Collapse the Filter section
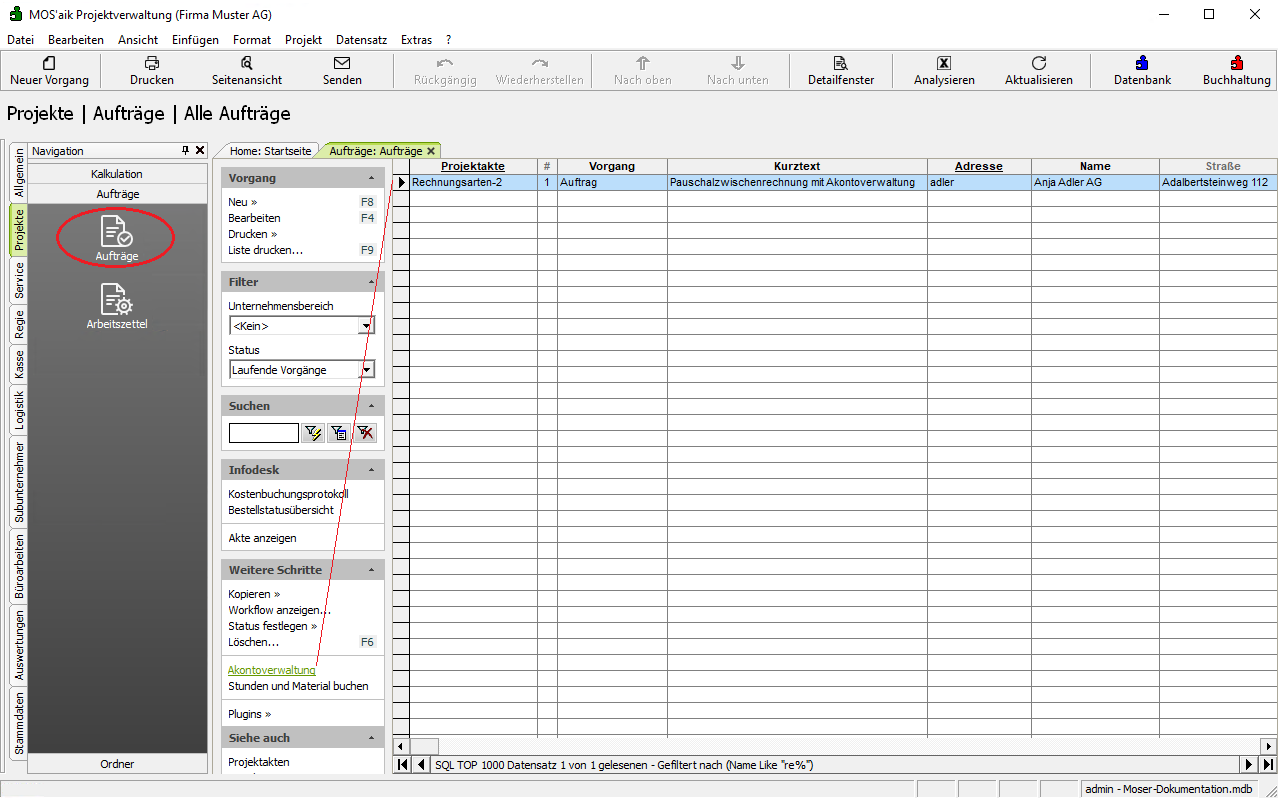This screenshot has width=1278, height=798. click(x=372, y=282)
